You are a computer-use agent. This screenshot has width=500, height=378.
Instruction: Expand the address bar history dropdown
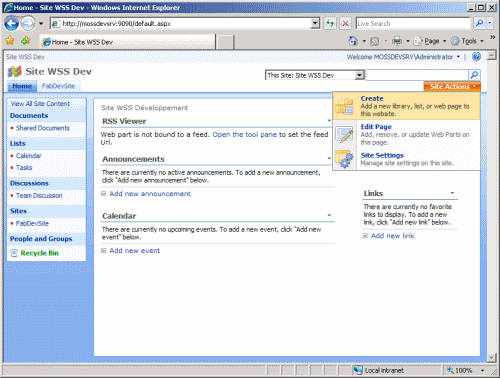(x=315, y=24)
